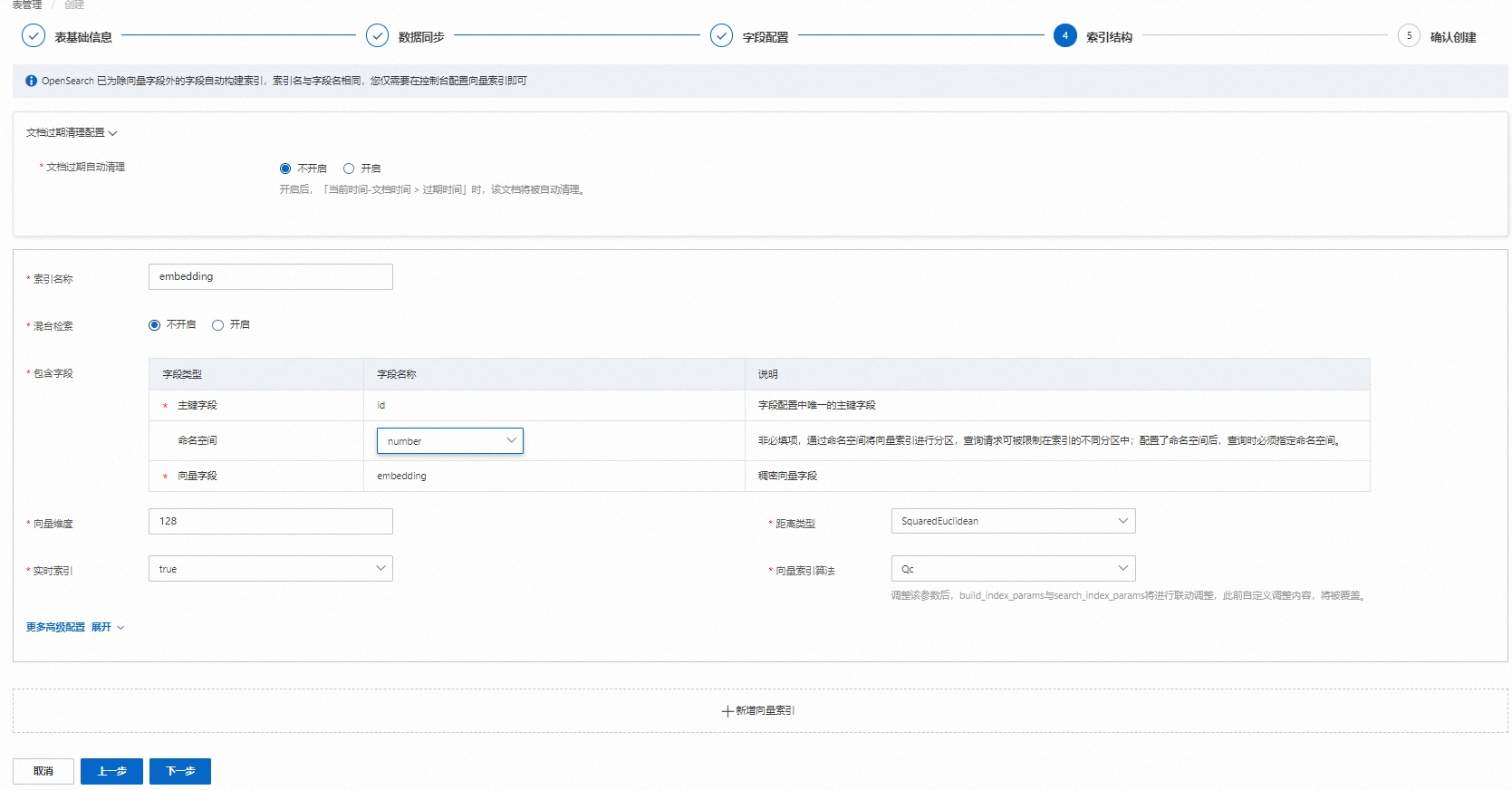The height and width of the screenshot is (790, 1512).
Task: Select 开启 for 混合检索
Action: click(218, 325)
